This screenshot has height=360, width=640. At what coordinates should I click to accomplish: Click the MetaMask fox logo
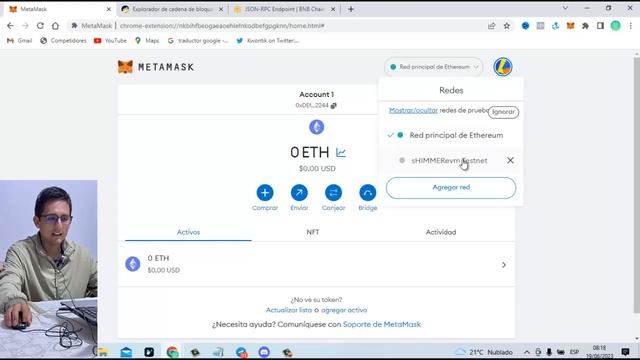[x=125, y=67]
